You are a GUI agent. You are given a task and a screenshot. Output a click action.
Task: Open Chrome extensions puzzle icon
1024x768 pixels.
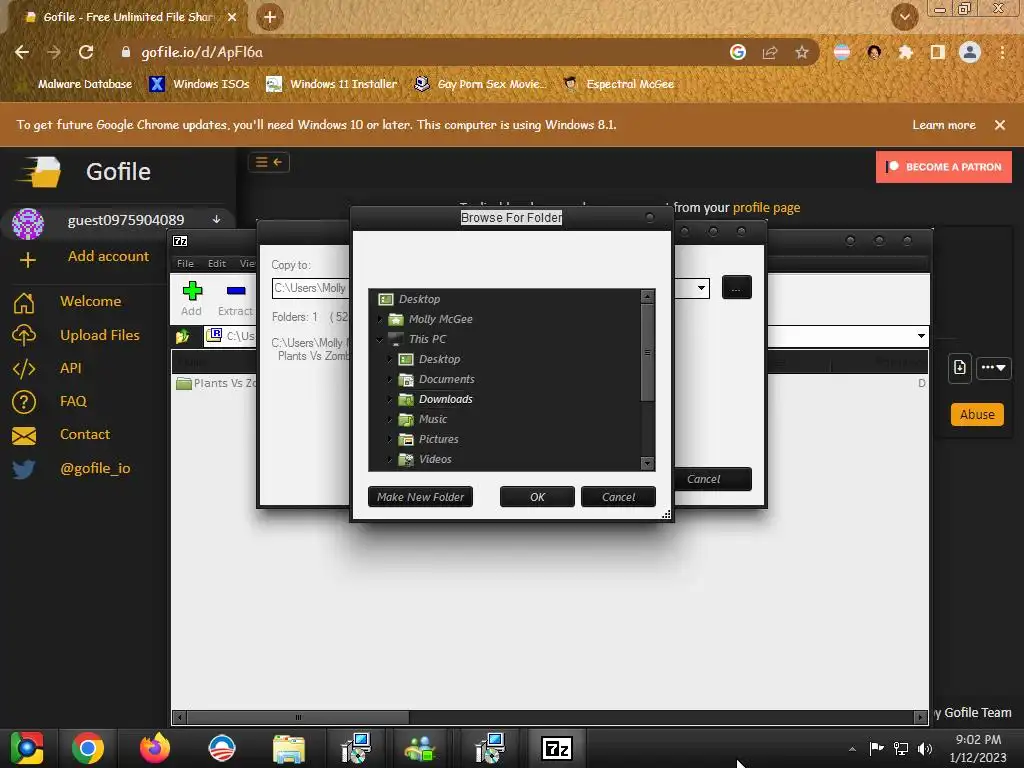(905, 52)
